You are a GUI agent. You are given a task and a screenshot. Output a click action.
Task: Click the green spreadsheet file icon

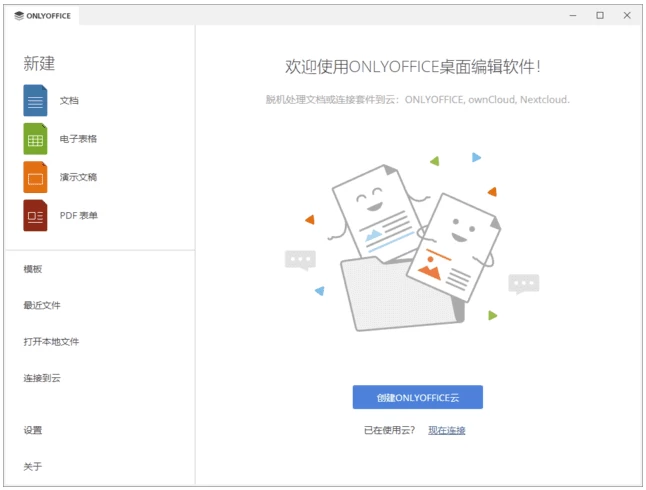click(x=35, y=139)
